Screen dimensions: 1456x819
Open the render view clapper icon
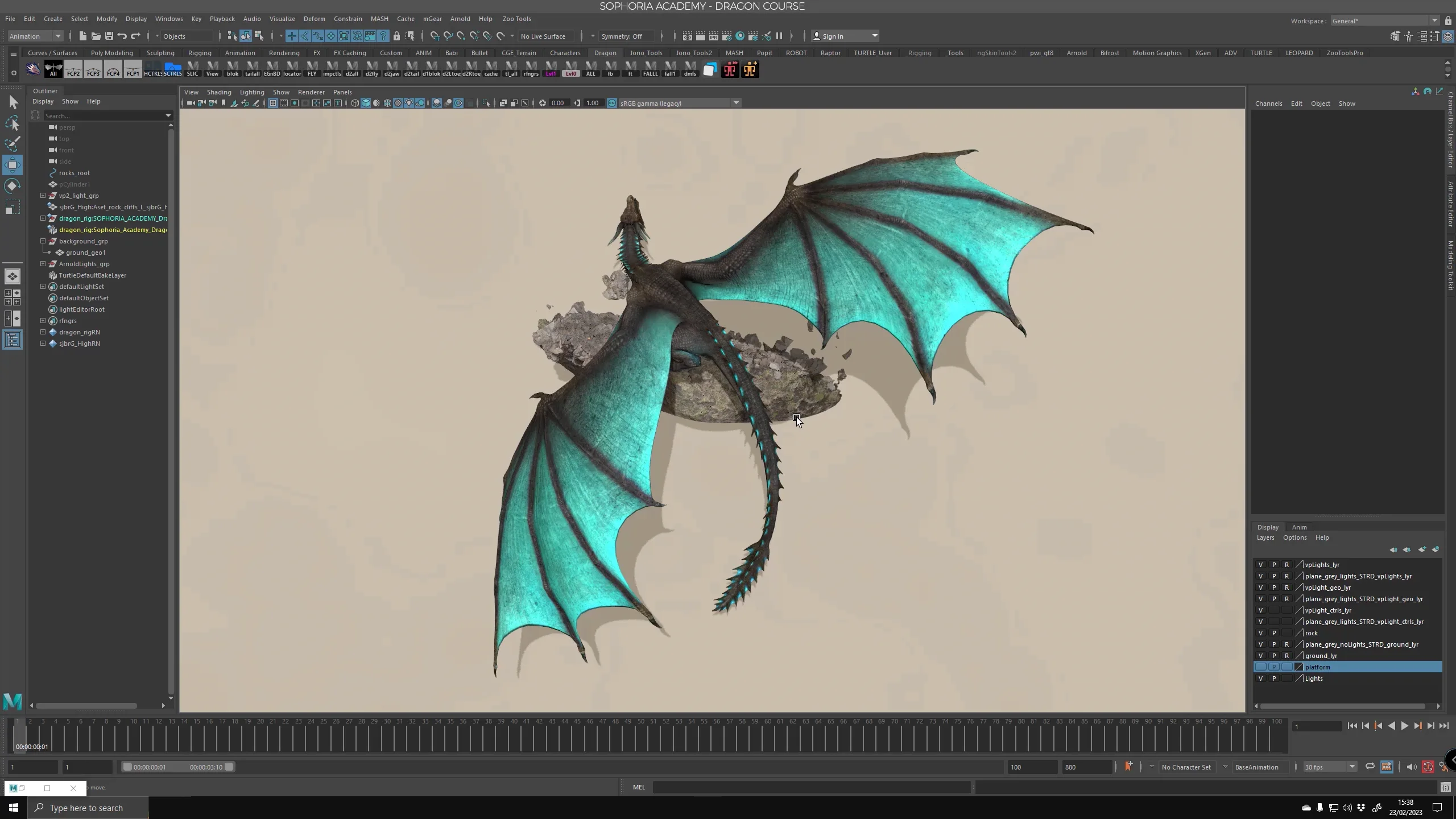[688, 36]
